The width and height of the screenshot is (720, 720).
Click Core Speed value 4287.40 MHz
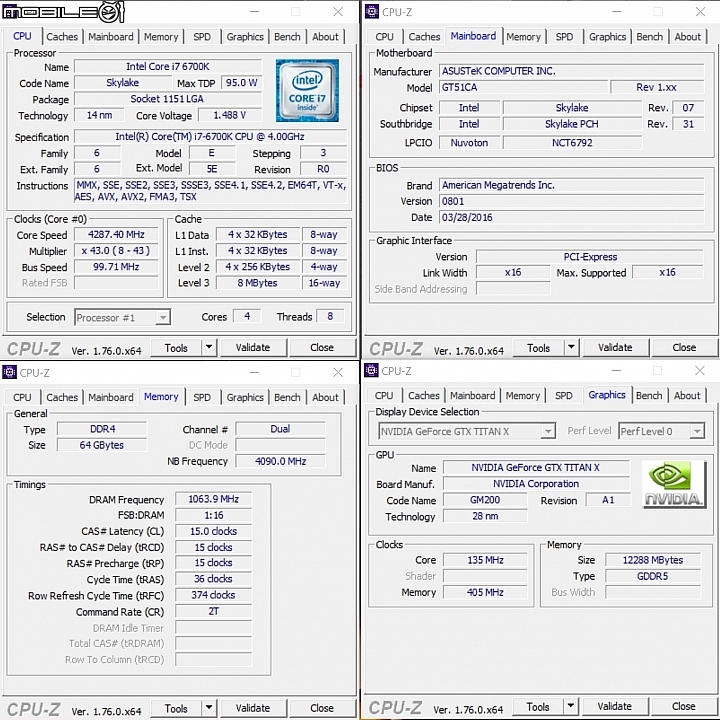(x=116, y=235)
